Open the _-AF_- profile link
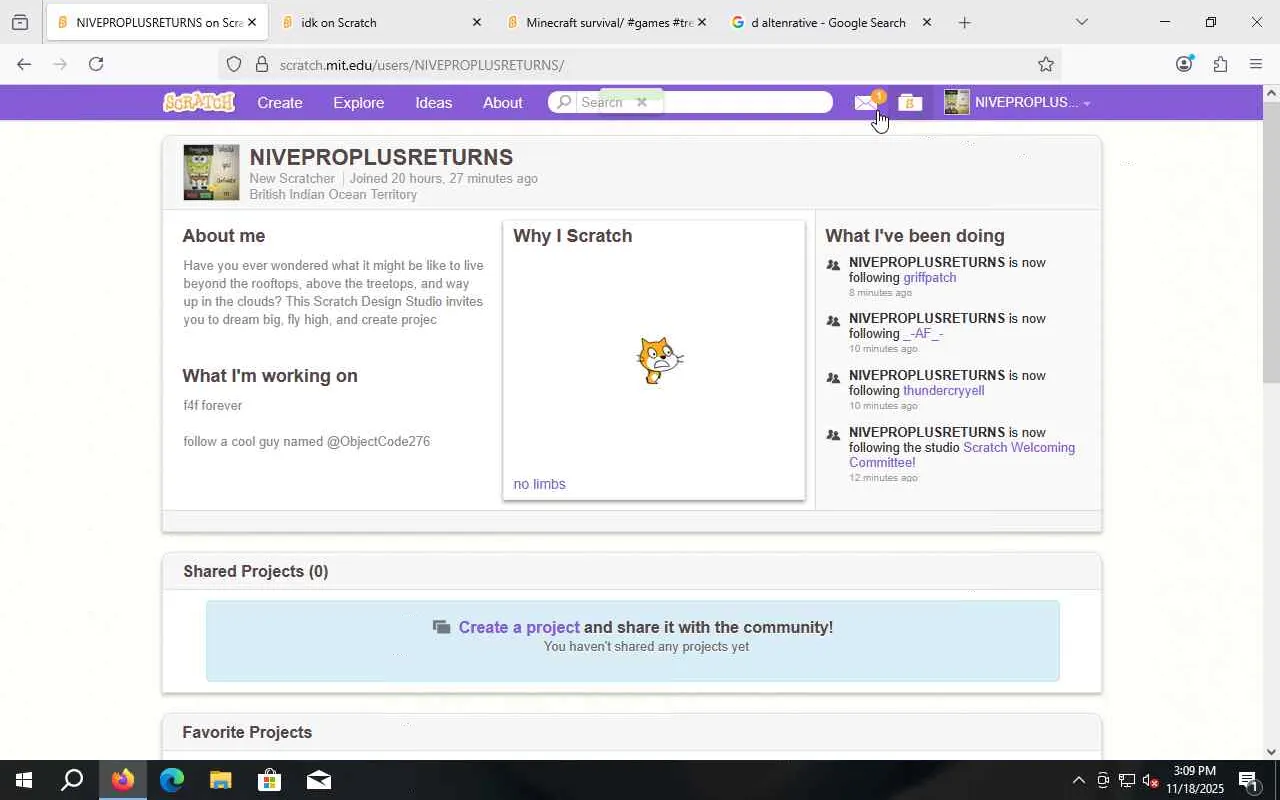 click(923, 334)
